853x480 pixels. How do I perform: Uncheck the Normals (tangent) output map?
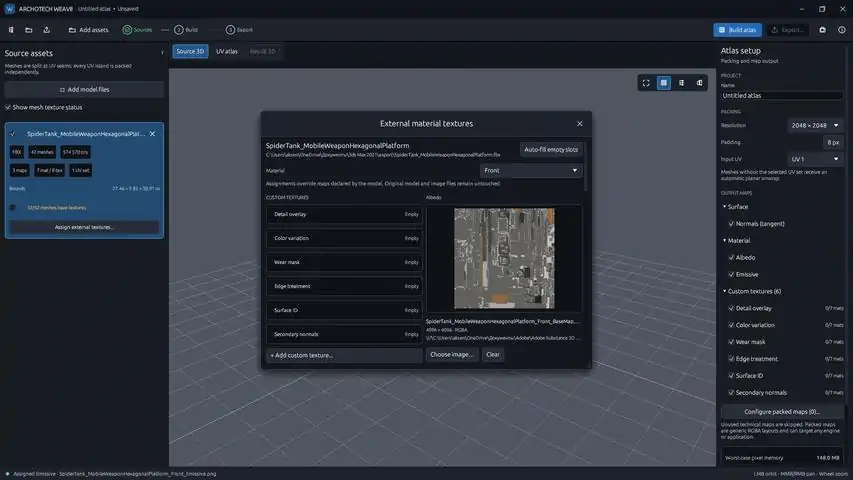point(731,224)
